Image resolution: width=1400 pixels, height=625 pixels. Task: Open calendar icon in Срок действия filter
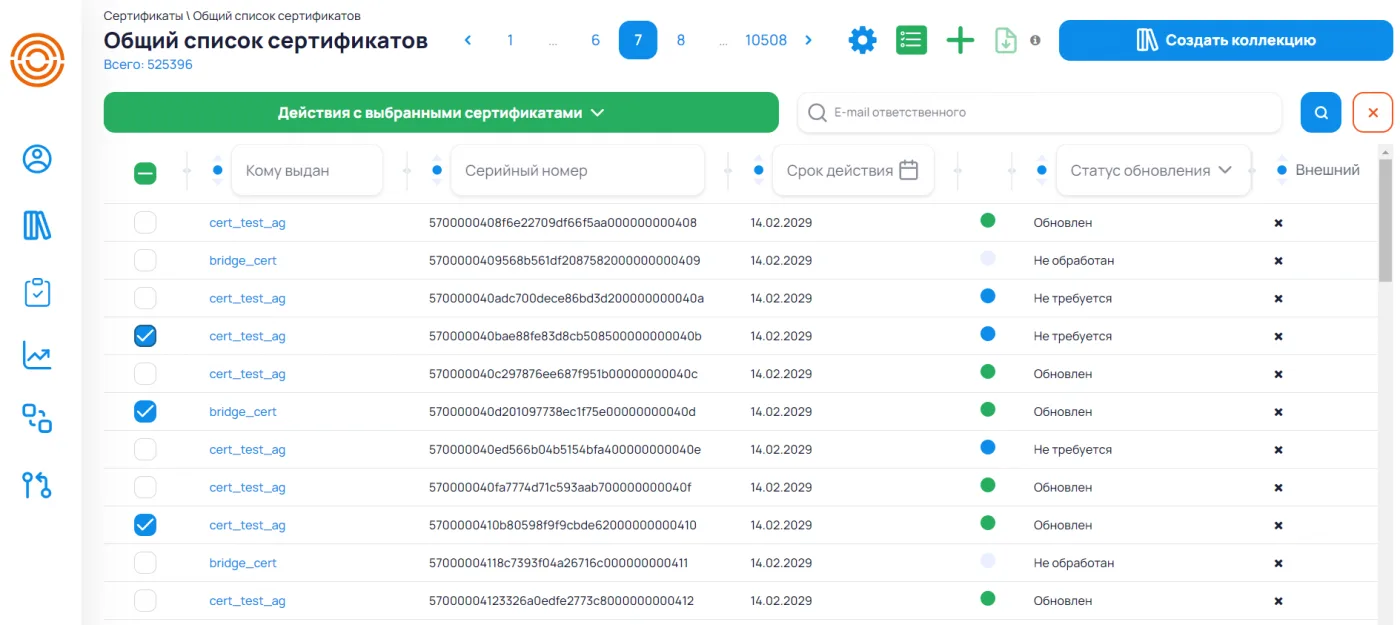[x=908, y=170]
